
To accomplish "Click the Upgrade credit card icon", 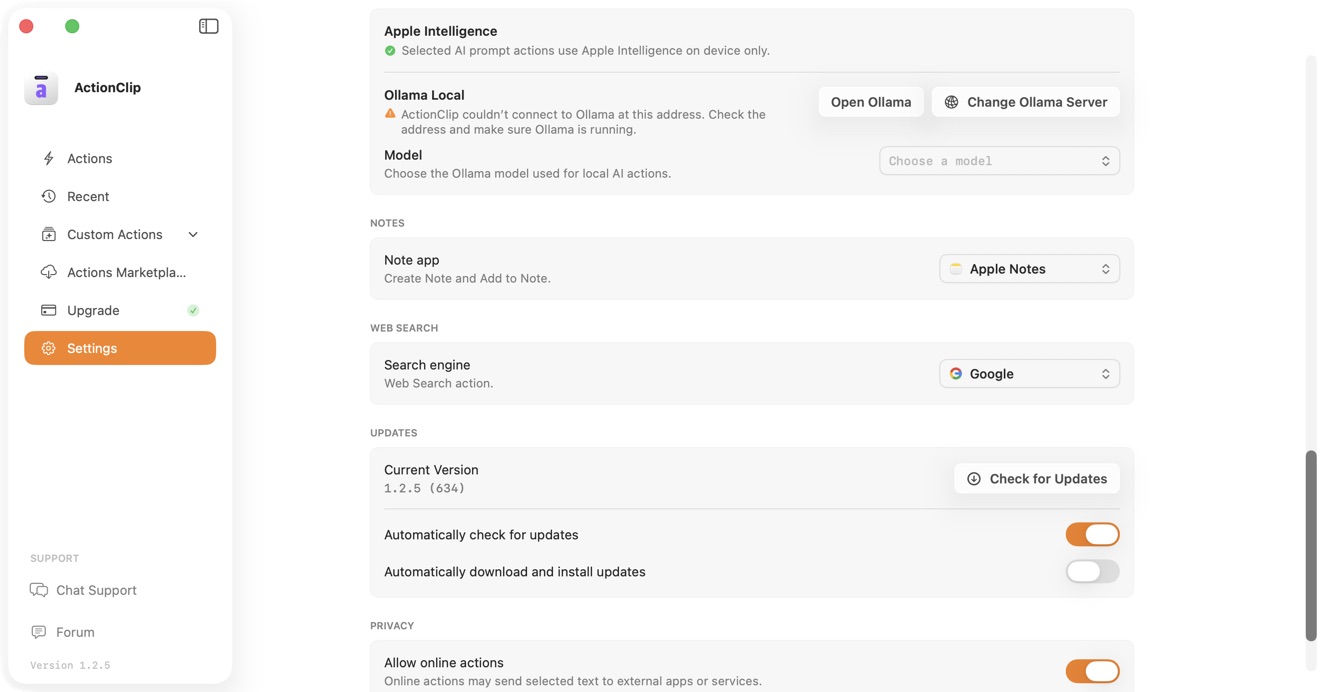I will 48,310.
